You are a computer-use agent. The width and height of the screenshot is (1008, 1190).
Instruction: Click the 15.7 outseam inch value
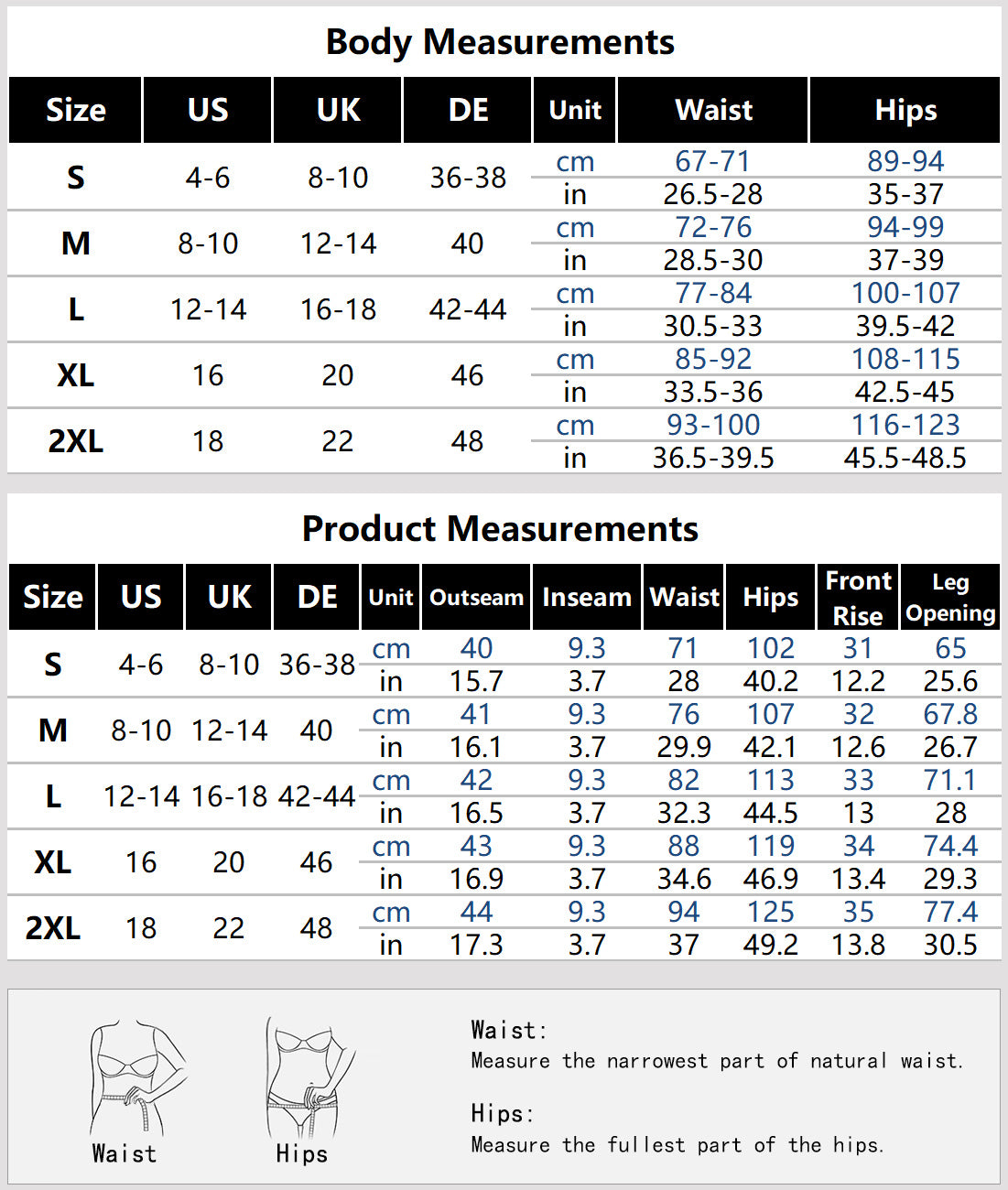pyautogui.click(x=476, y=681)
